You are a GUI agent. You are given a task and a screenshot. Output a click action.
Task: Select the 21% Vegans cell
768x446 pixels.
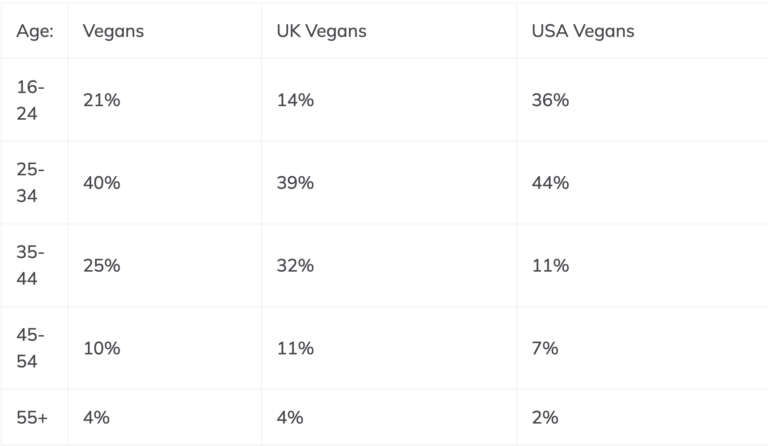coord(102,100)
